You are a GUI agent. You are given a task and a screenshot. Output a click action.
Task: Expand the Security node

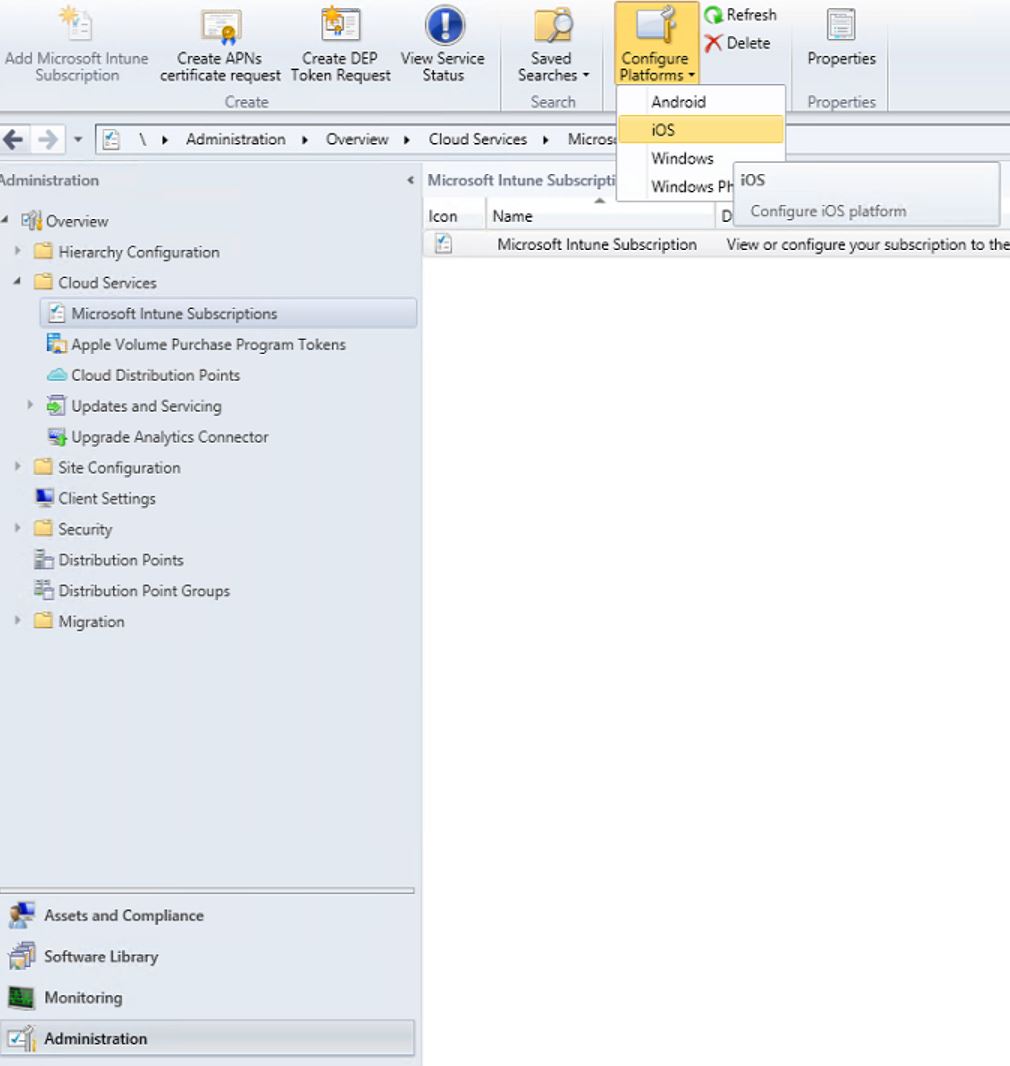point(18,528)
